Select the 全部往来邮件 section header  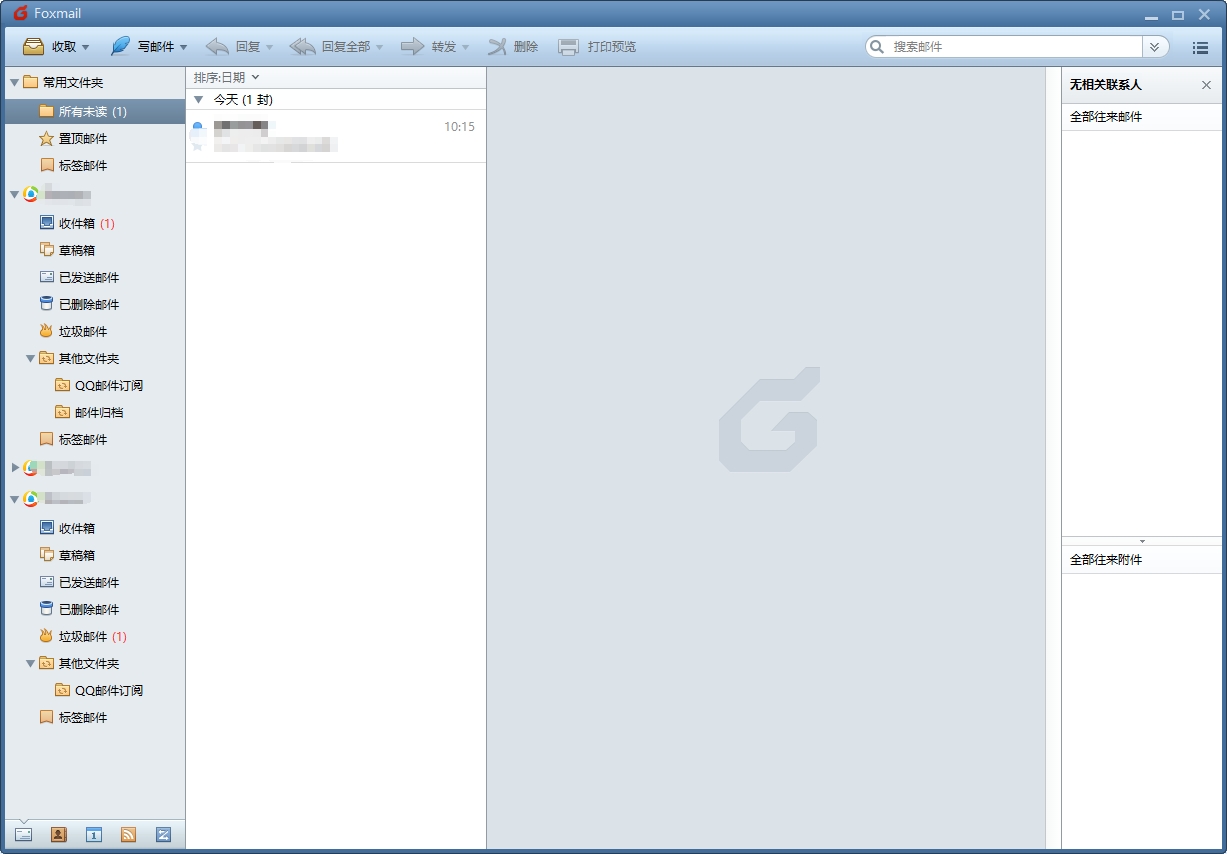(x=1141, y=117)
